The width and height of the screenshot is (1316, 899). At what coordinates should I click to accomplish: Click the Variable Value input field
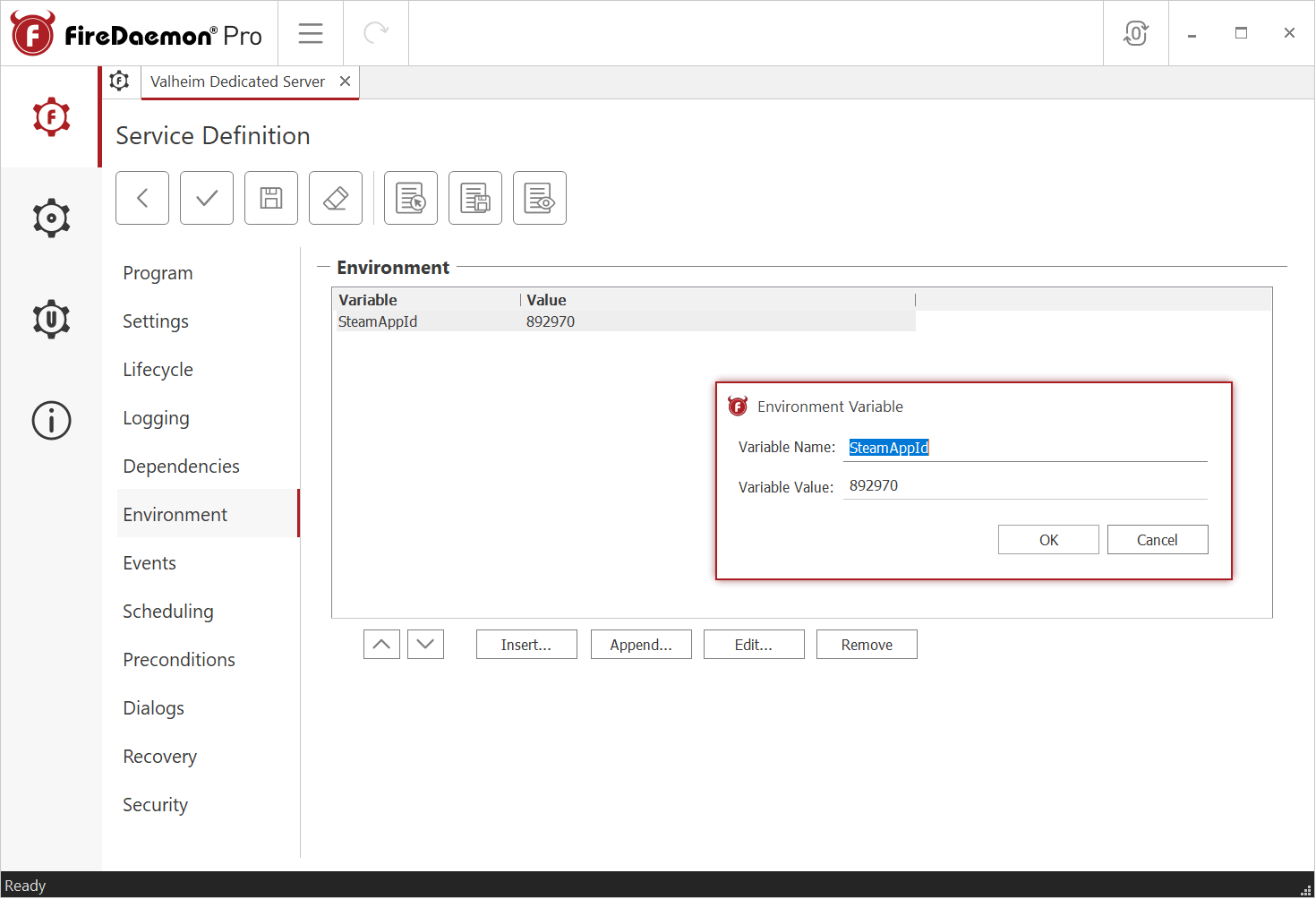coord(1025,485)
